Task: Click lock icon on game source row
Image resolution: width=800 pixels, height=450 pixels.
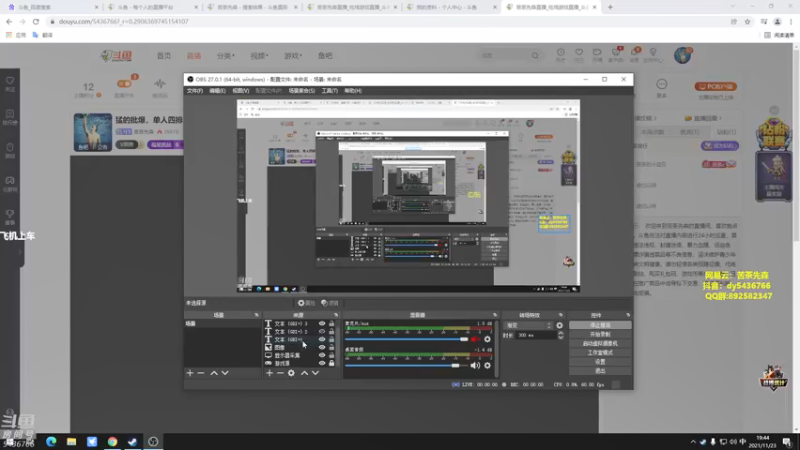Action: tap(332, 363)
